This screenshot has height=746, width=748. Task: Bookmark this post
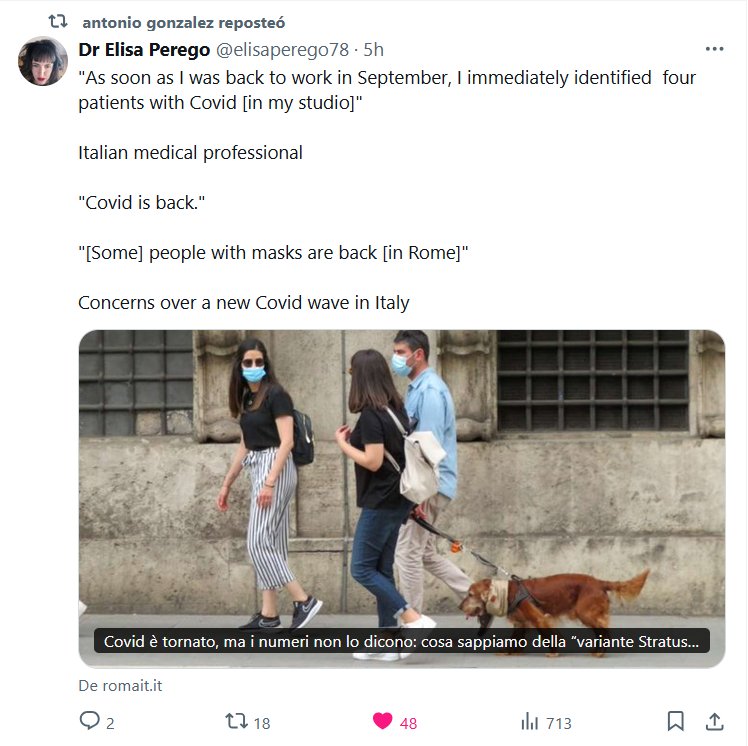[x=675, y=721]
